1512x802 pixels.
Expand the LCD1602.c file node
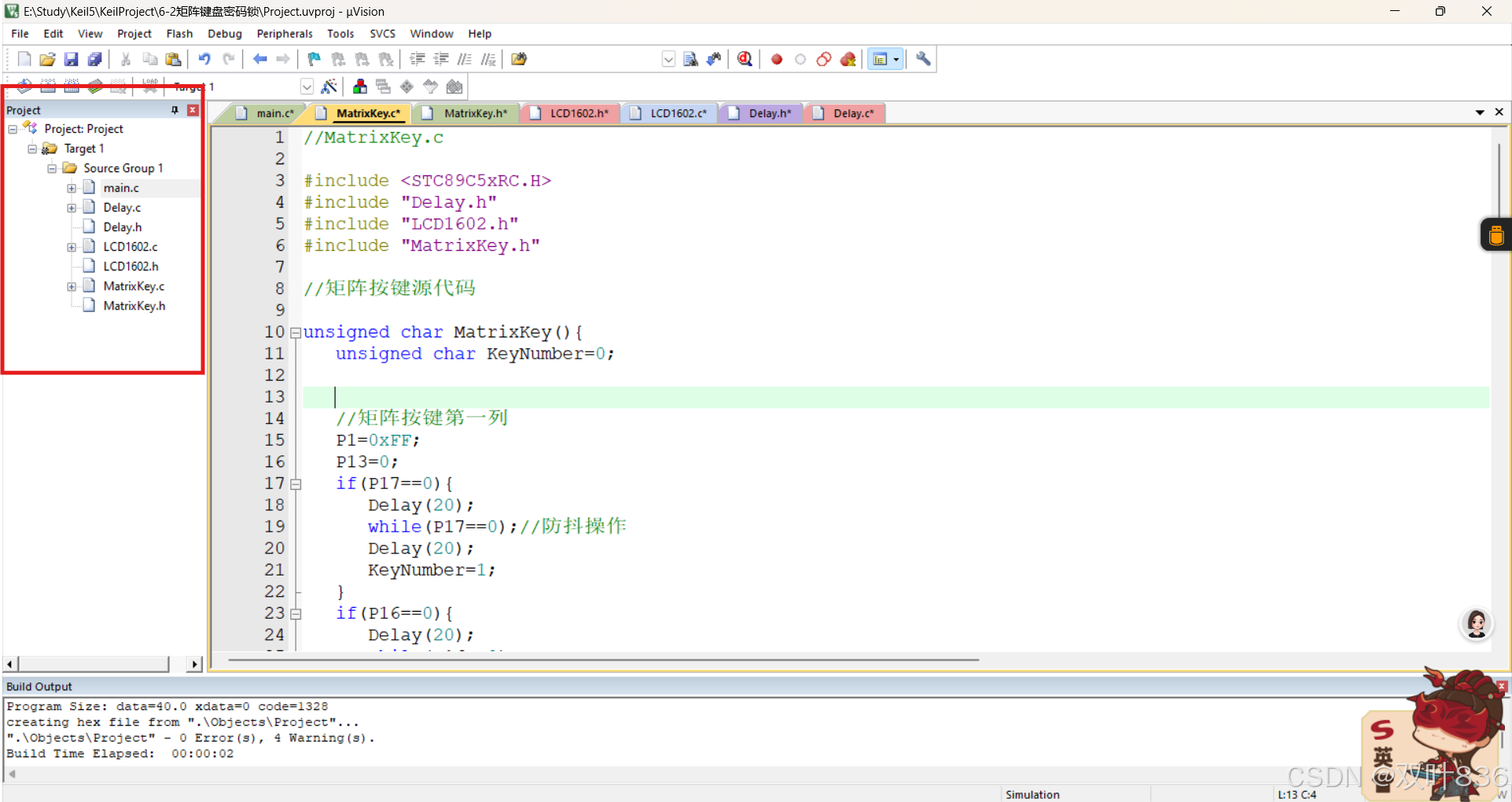72,247
